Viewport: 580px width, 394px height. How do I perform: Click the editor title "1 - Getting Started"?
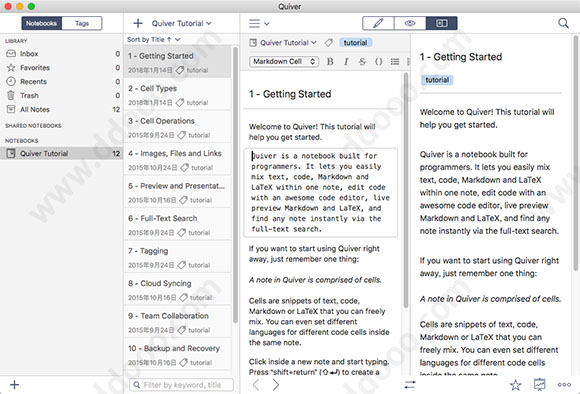pos(290,94)
